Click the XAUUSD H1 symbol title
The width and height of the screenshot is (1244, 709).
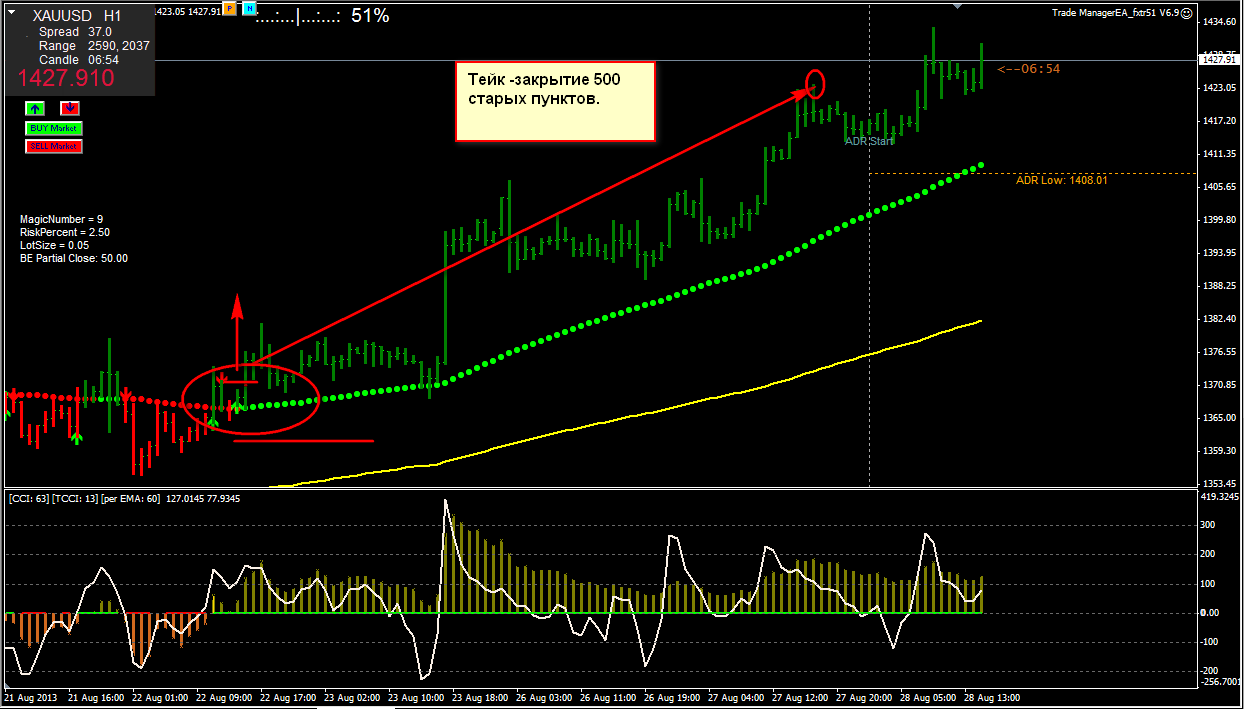[x=77, y=16]
